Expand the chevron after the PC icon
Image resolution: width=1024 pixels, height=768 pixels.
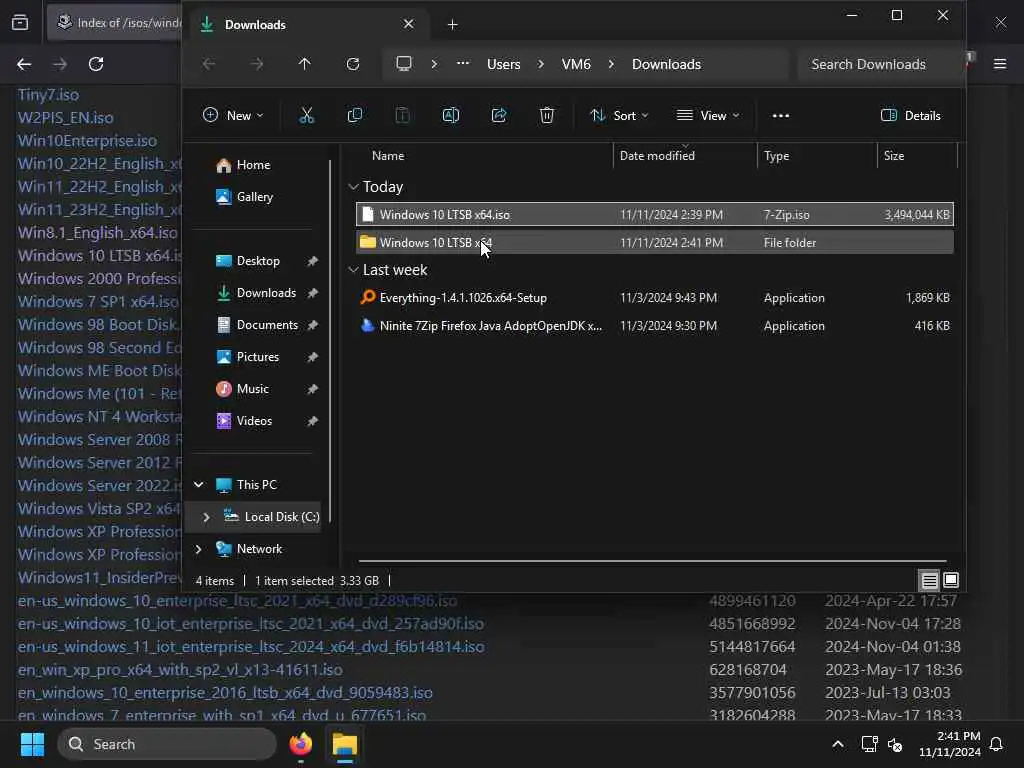coord(434,64)
